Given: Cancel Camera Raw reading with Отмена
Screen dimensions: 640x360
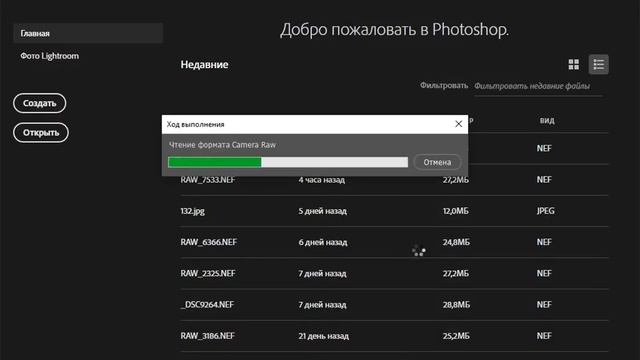Looking at the screenshot, I should [x=437, y=162].
